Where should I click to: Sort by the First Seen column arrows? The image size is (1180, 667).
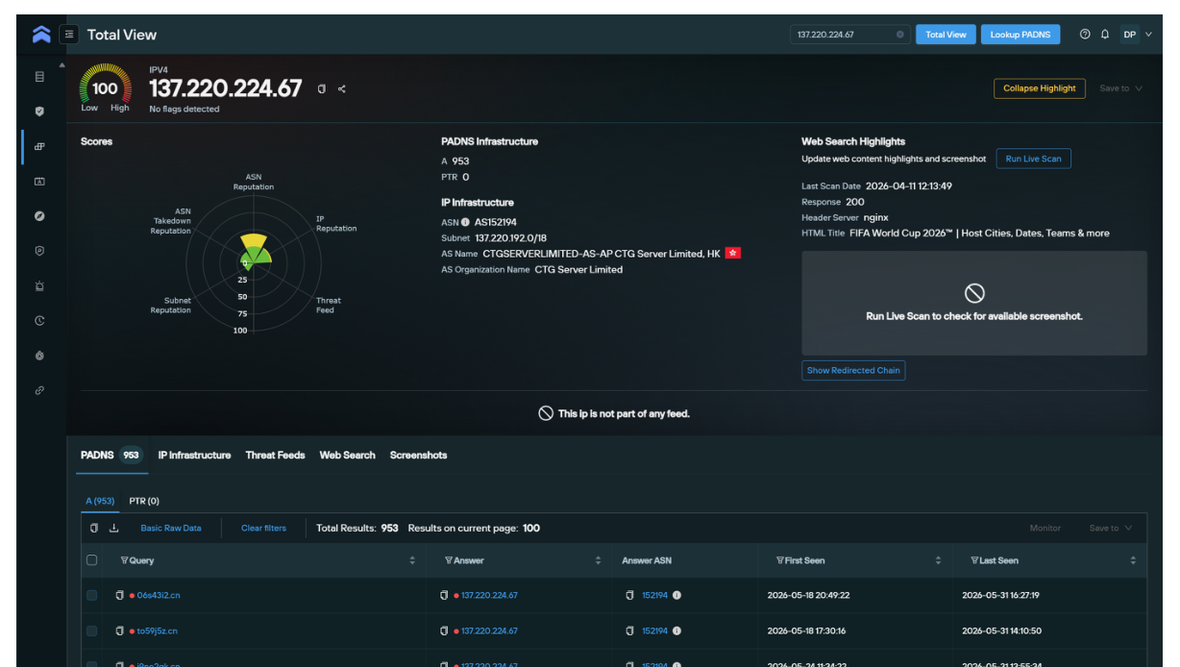tap(938, 560)
